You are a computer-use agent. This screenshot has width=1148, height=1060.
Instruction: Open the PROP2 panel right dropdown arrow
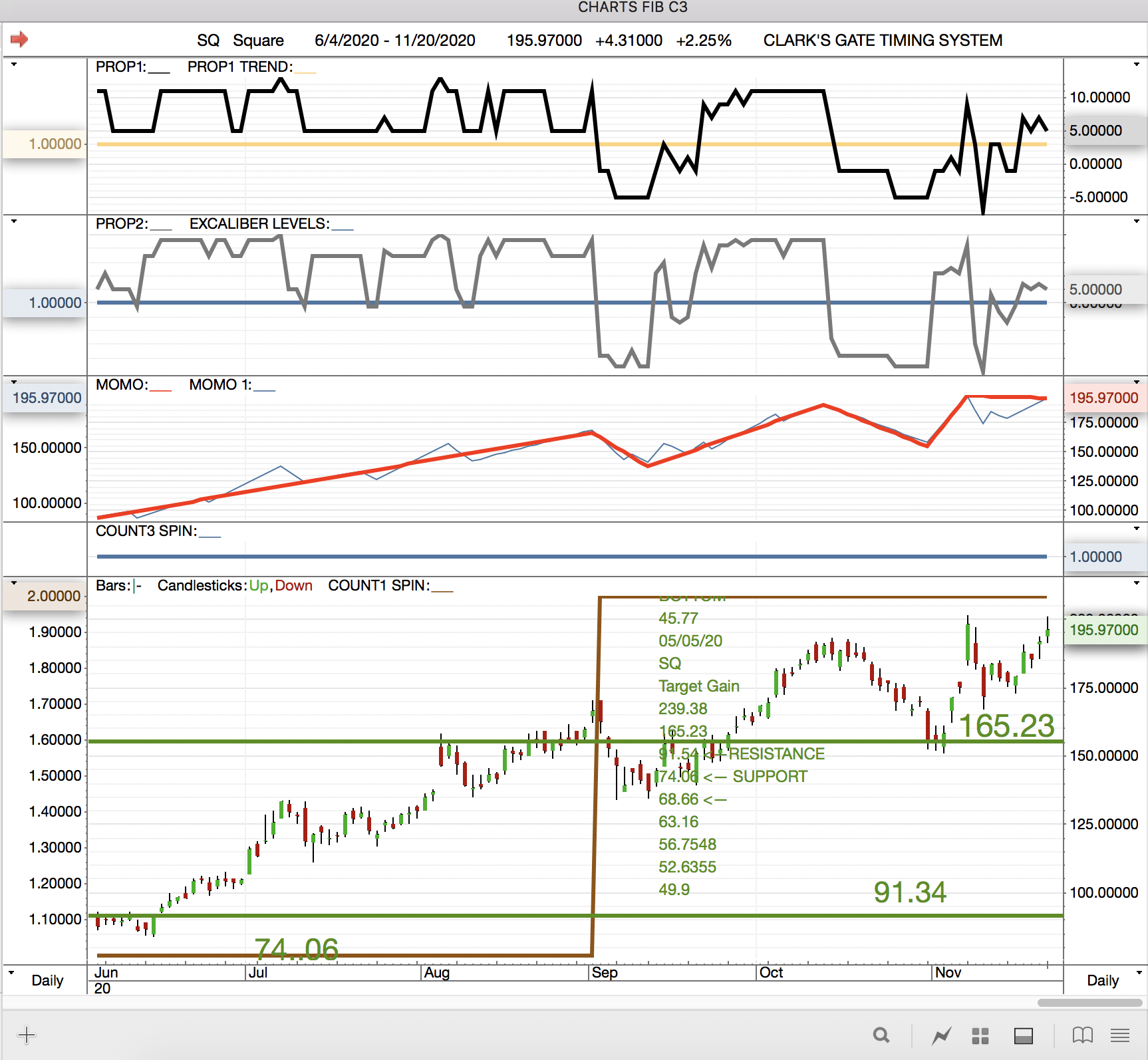coord(1137,221)
